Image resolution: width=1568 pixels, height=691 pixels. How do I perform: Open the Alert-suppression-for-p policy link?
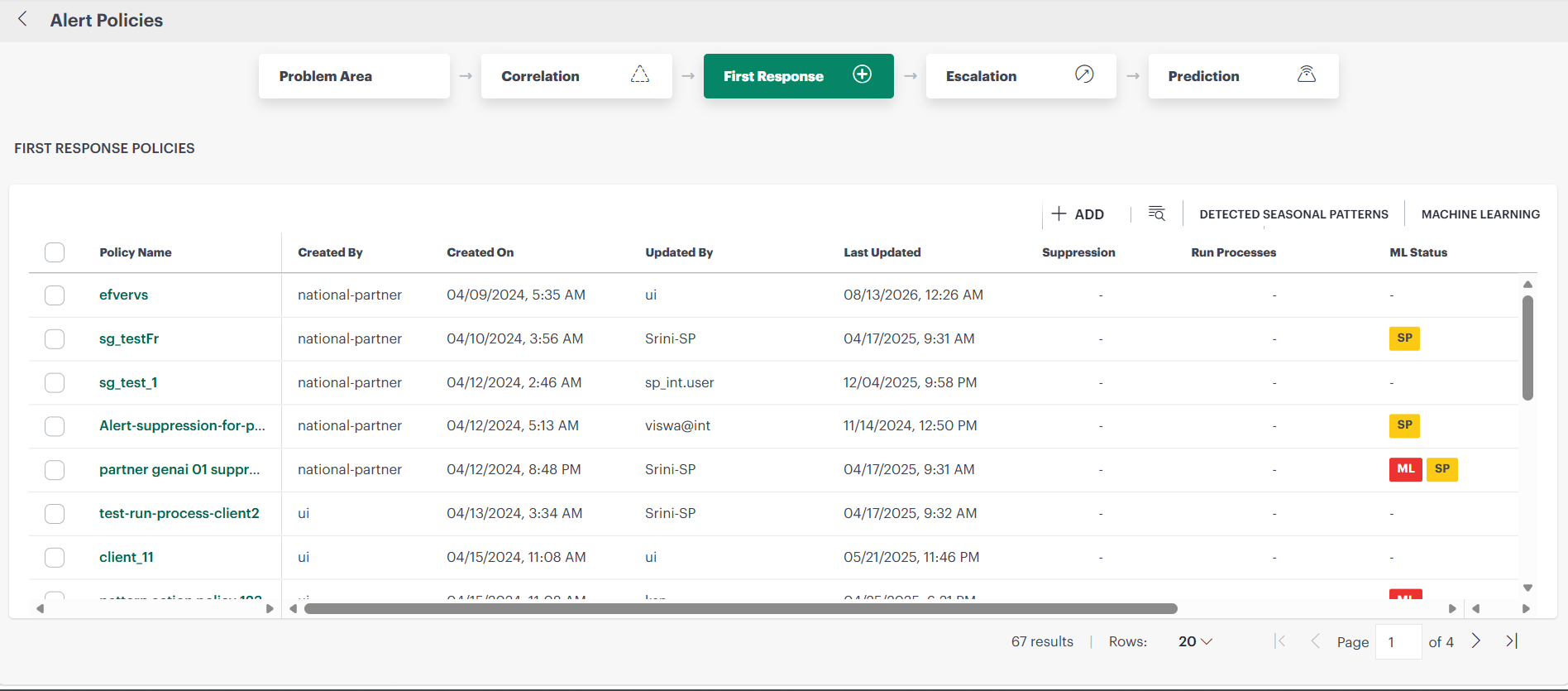182,425
